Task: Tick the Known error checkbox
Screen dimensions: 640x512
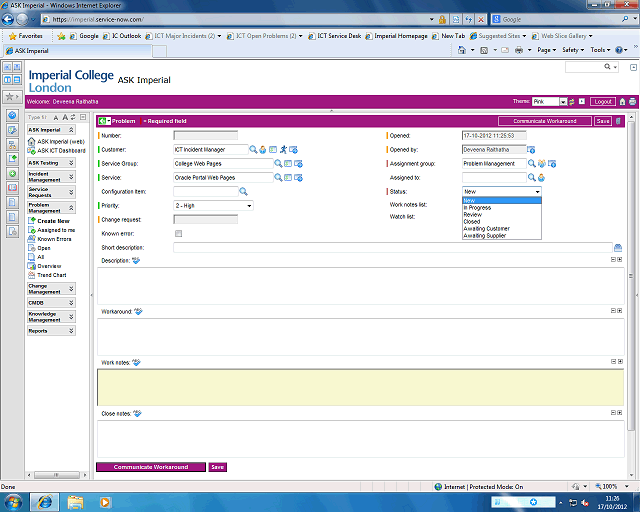Action: click(178, 234)
